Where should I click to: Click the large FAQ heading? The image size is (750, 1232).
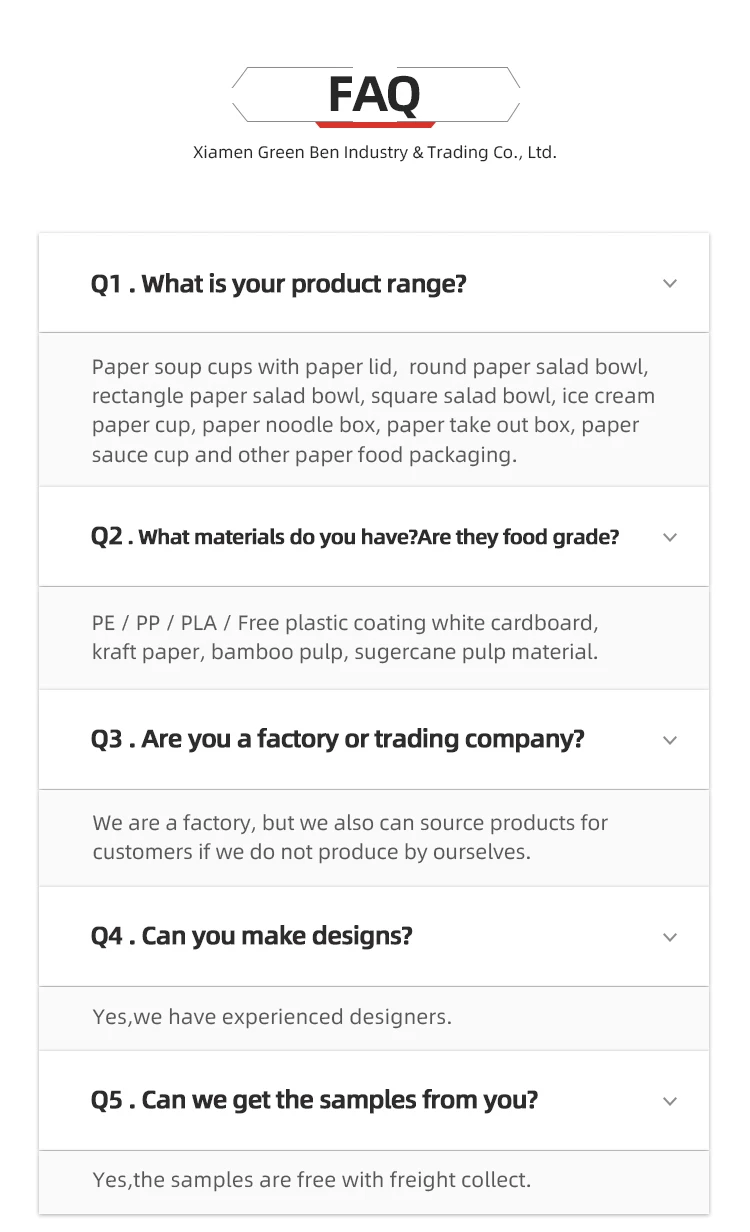(374, 95)
